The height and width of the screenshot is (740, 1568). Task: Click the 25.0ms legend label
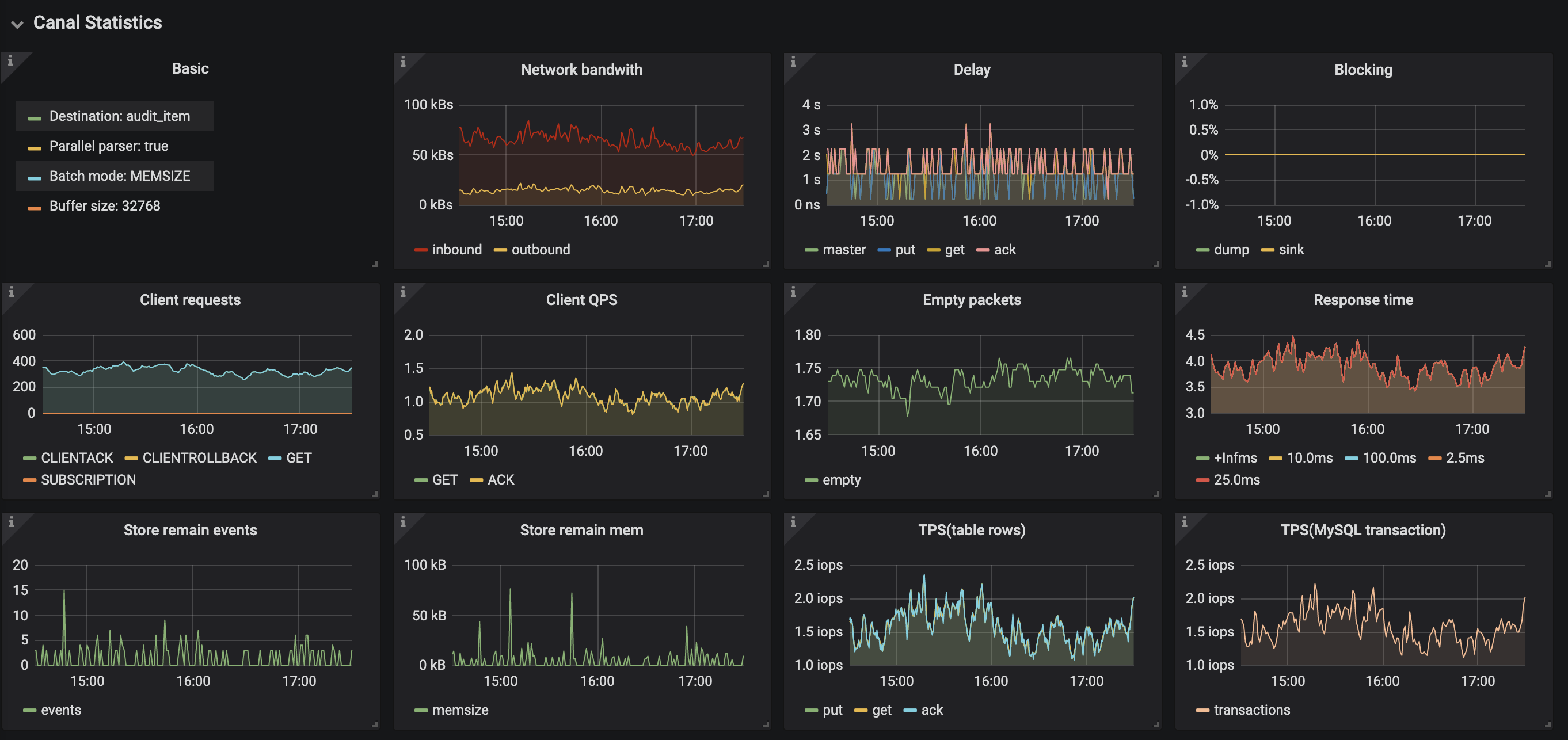pos(1236,479)
